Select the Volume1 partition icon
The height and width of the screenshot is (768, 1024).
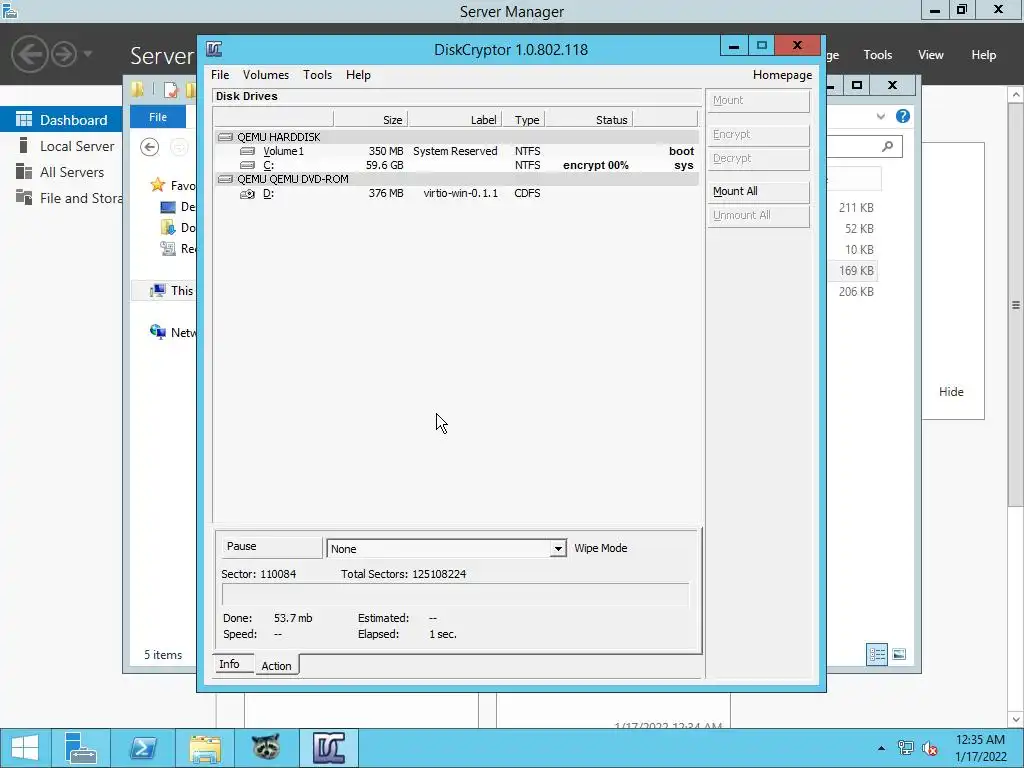coord(248,152)
